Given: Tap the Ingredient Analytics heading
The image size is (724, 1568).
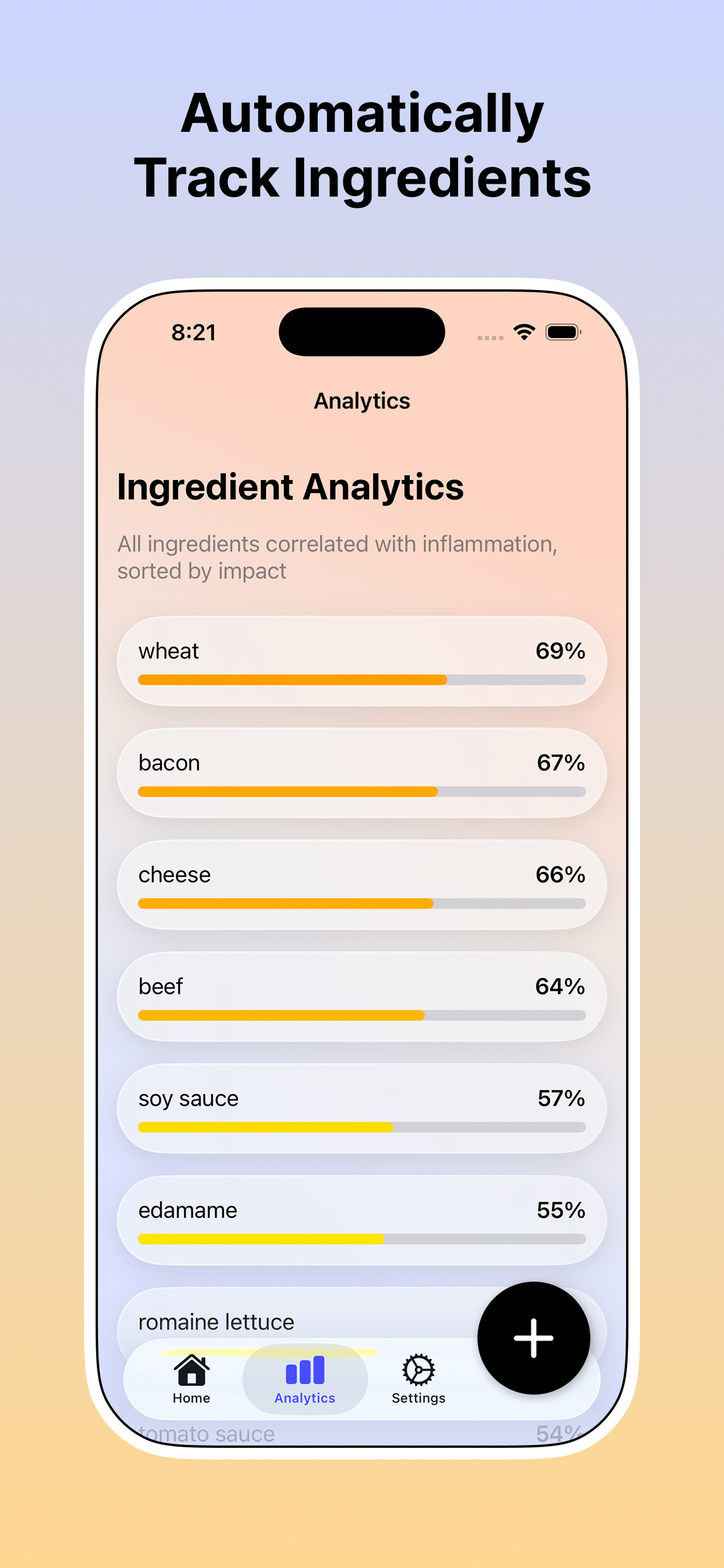Looking at the screenshot, I should click(x=290, y=487).
